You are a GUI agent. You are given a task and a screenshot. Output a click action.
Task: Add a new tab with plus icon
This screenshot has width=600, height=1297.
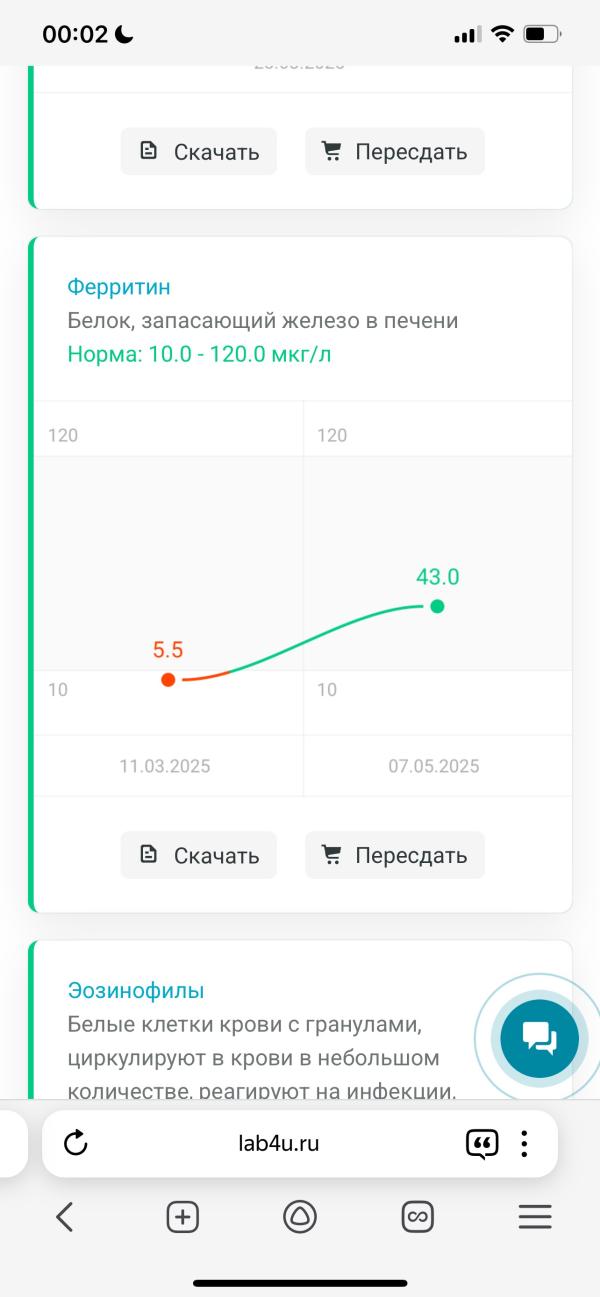(182, 1217)
